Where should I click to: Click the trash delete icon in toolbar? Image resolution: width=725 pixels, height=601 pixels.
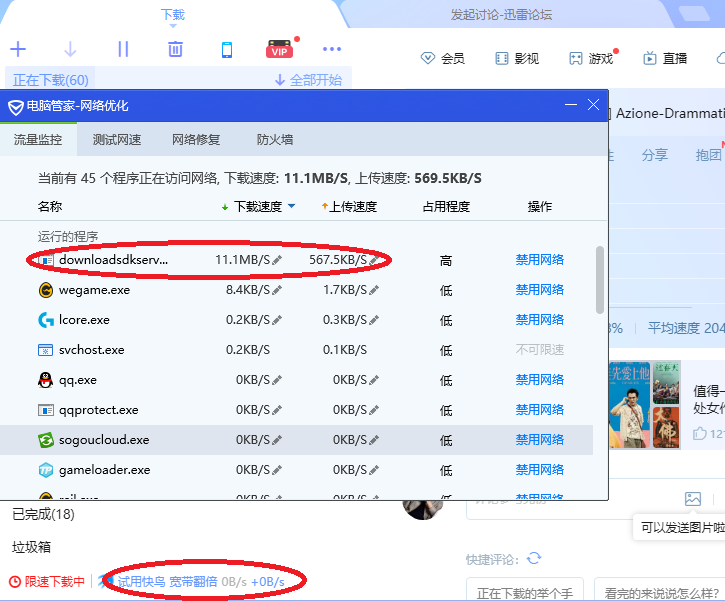pos(175,49)
